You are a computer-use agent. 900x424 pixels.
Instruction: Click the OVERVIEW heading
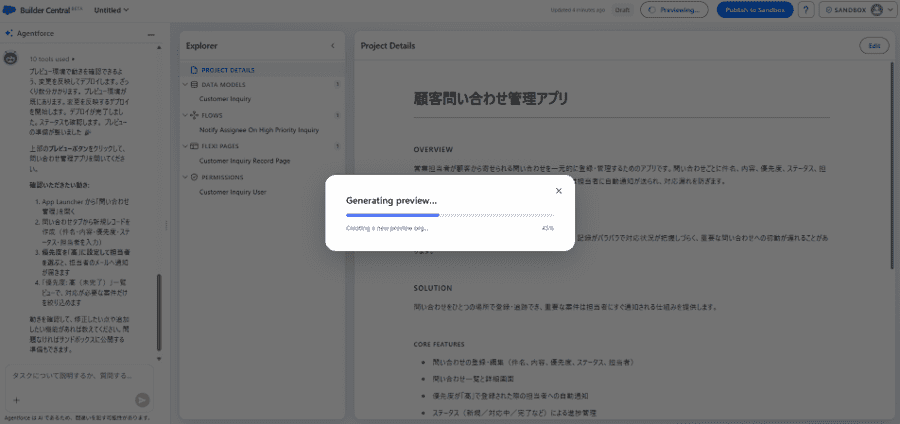[x=433, y=150]
